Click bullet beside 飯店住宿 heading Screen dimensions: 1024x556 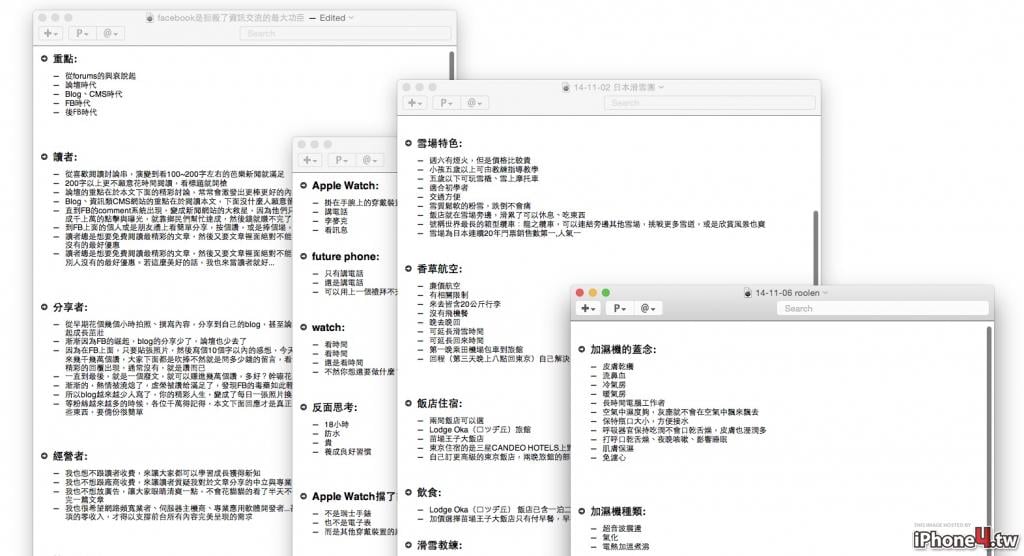(408, 403)
